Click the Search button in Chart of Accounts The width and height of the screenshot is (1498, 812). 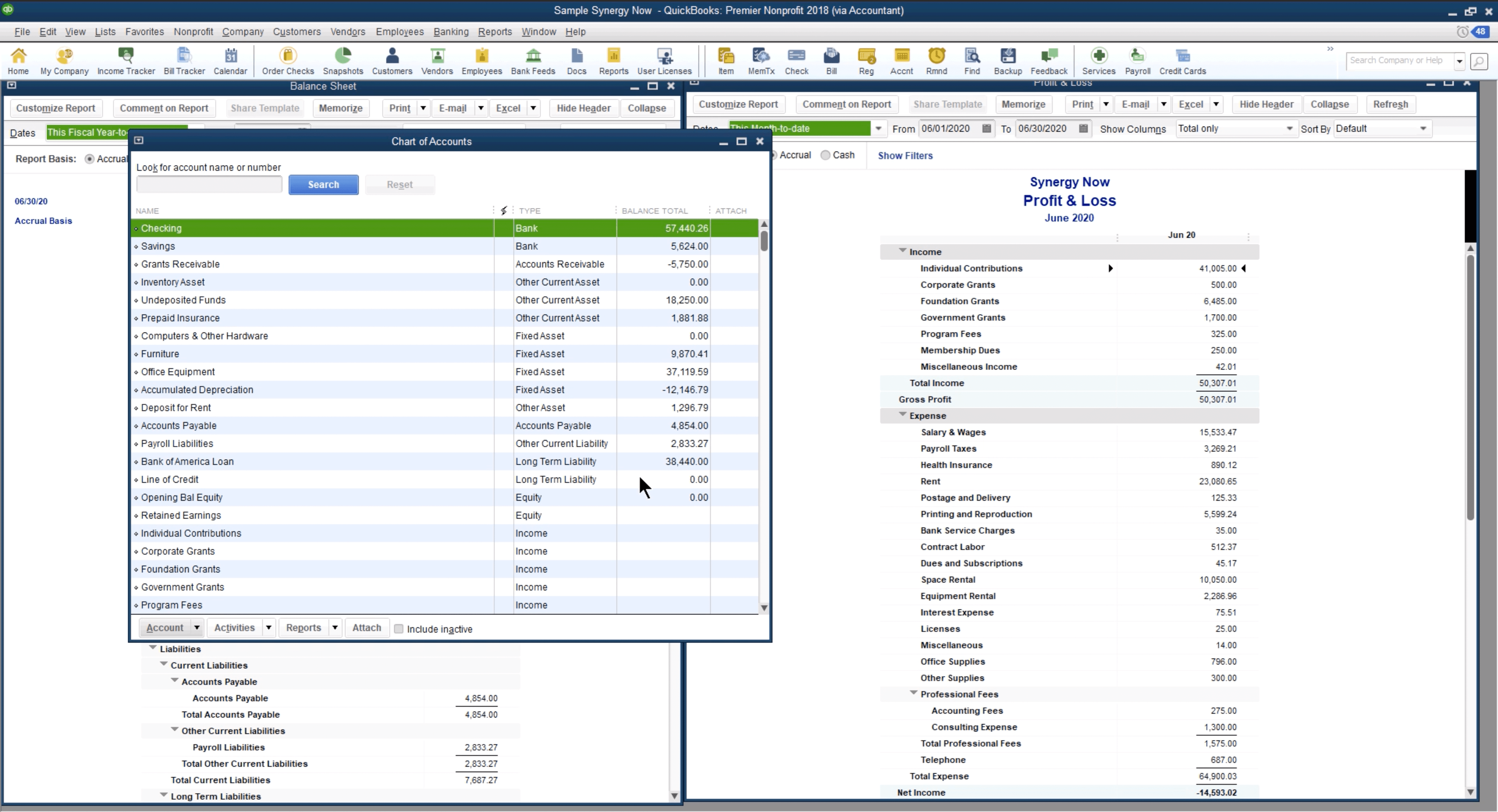323,184
